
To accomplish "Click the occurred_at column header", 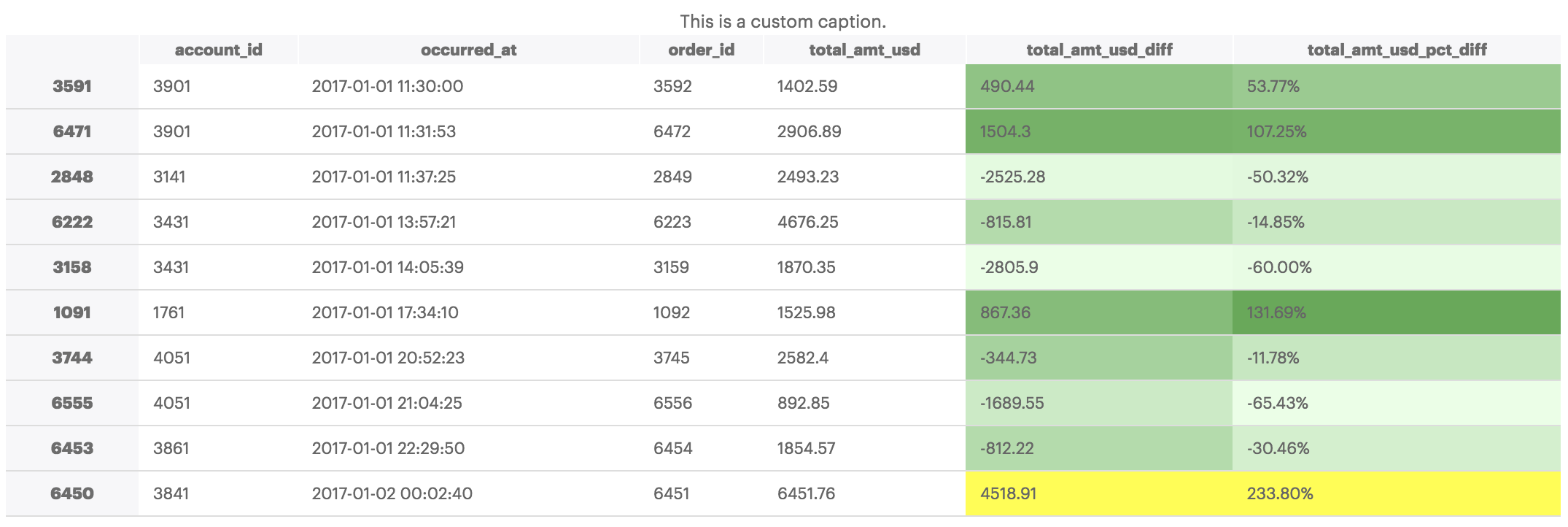I will (468, 50).
